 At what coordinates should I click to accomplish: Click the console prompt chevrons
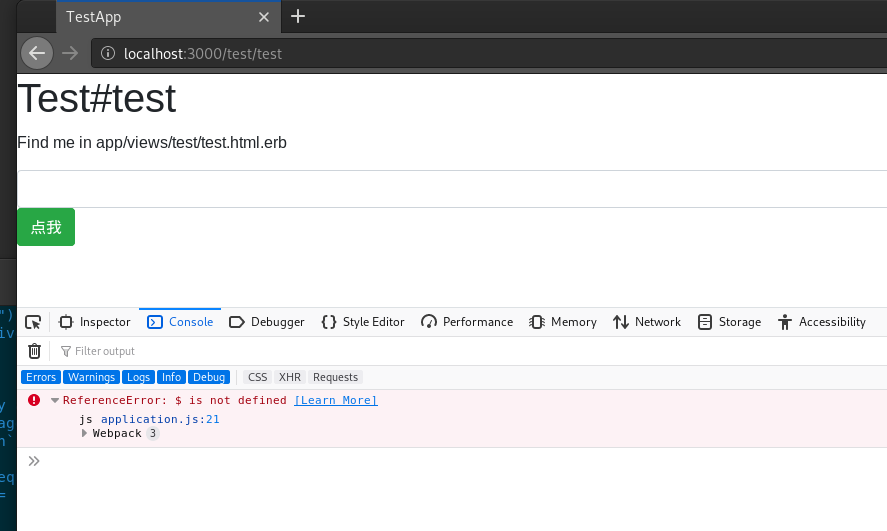tap(34, 461)
